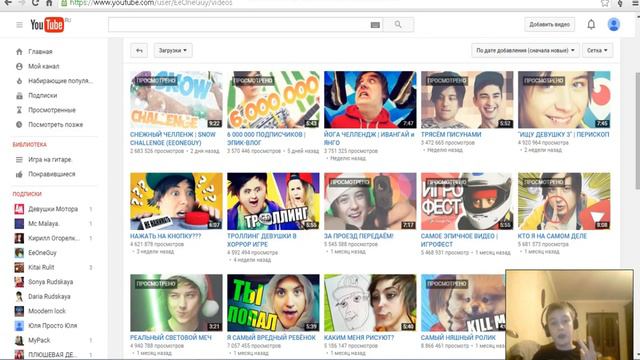The height and width of the screenshot is (360, 640).
Task: Open the РЕАЛЬНЫЙ СВЕТОВОЙ МЕЧ video title
Action: [171, 338]
